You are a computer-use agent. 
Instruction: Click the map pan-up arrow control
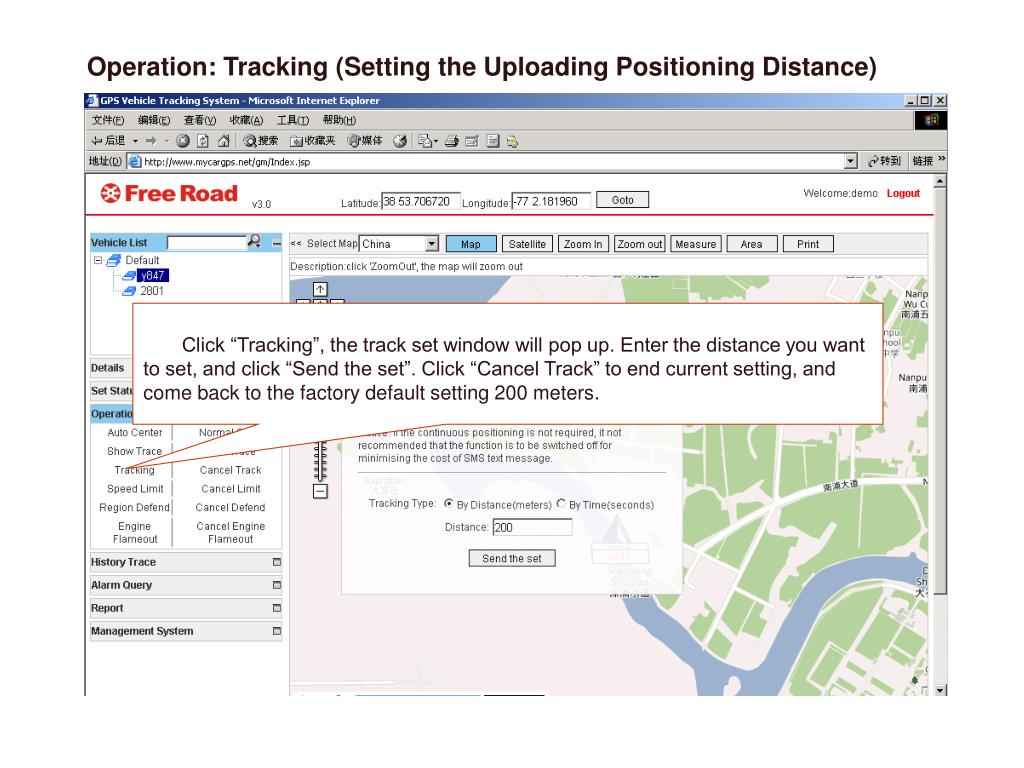pos(320,289)
